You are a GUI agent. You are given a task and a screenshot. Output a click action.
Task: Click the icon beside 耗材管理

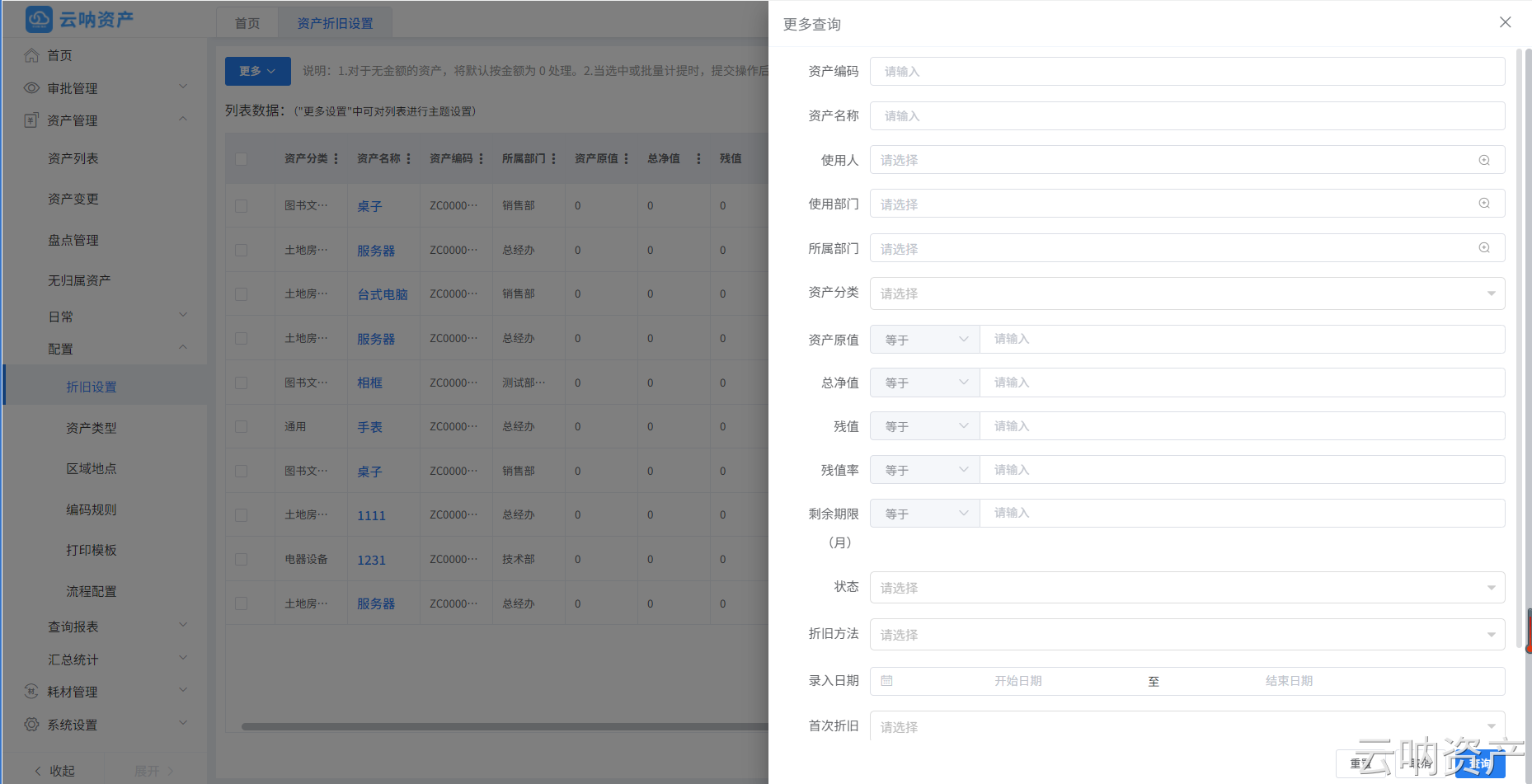(x=31, y=691)
